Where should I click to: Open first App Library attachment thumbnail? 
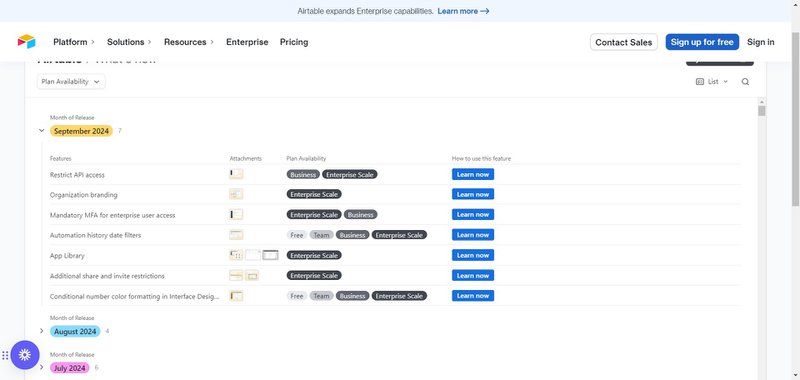point(236,255)
